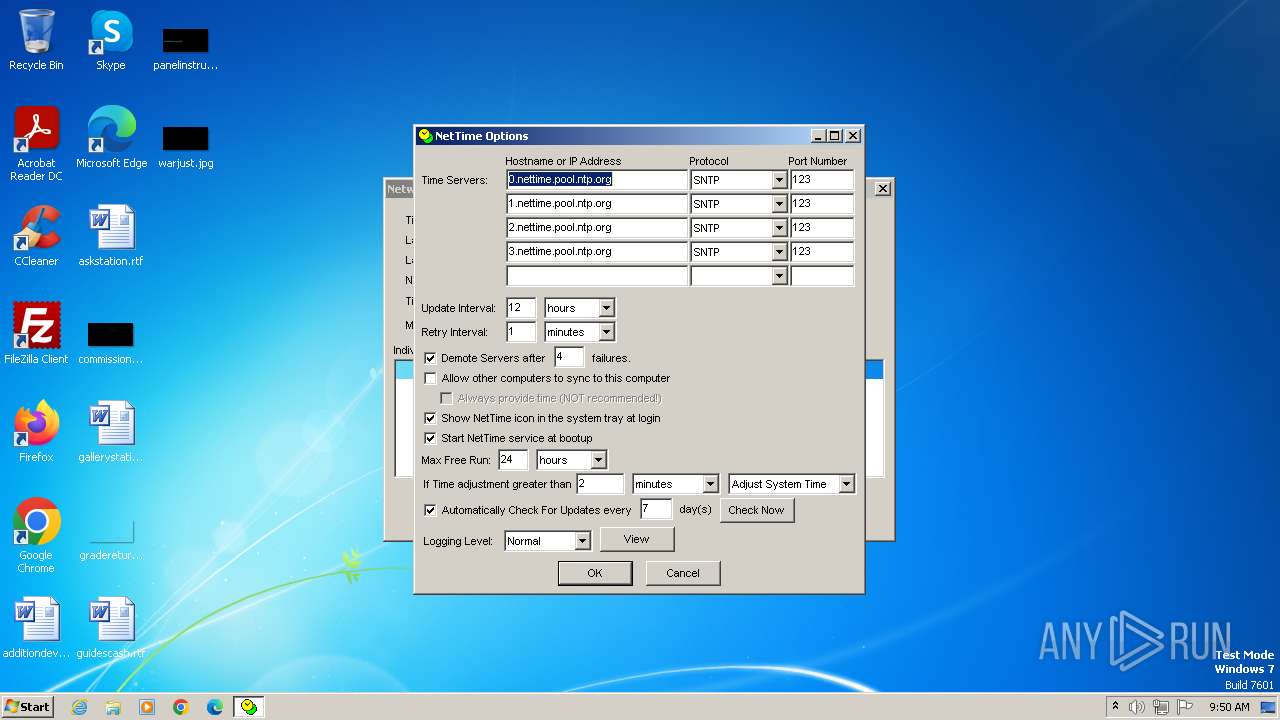Viewport: 1280px width, 720px height.
Task: Enable Allow other computers to sync
Action: 431,378
